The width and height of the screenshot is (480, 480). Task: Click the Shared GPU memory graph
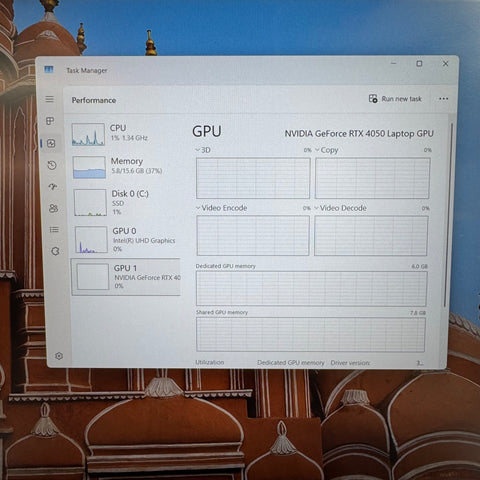point(311,334)
